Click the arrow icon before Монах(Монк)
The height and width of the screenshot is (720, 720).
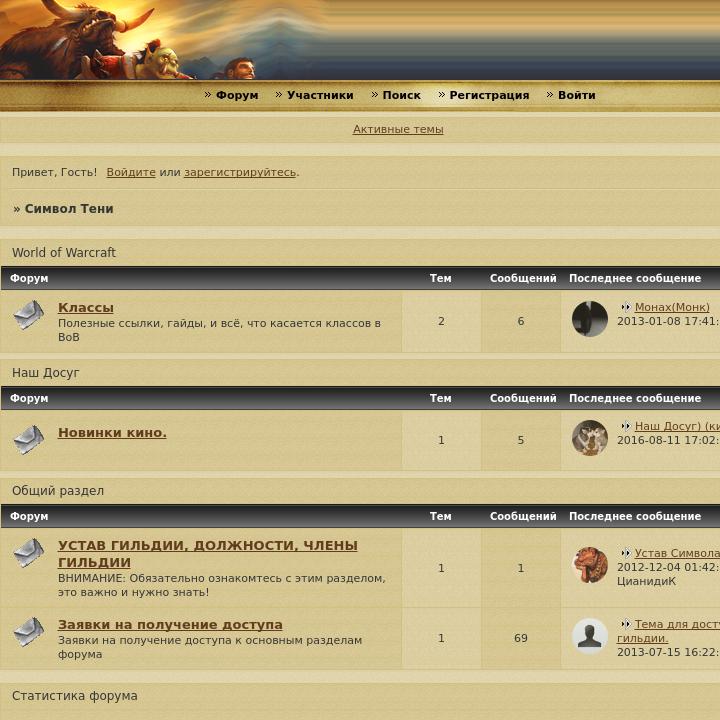click(x=625, y=307)
